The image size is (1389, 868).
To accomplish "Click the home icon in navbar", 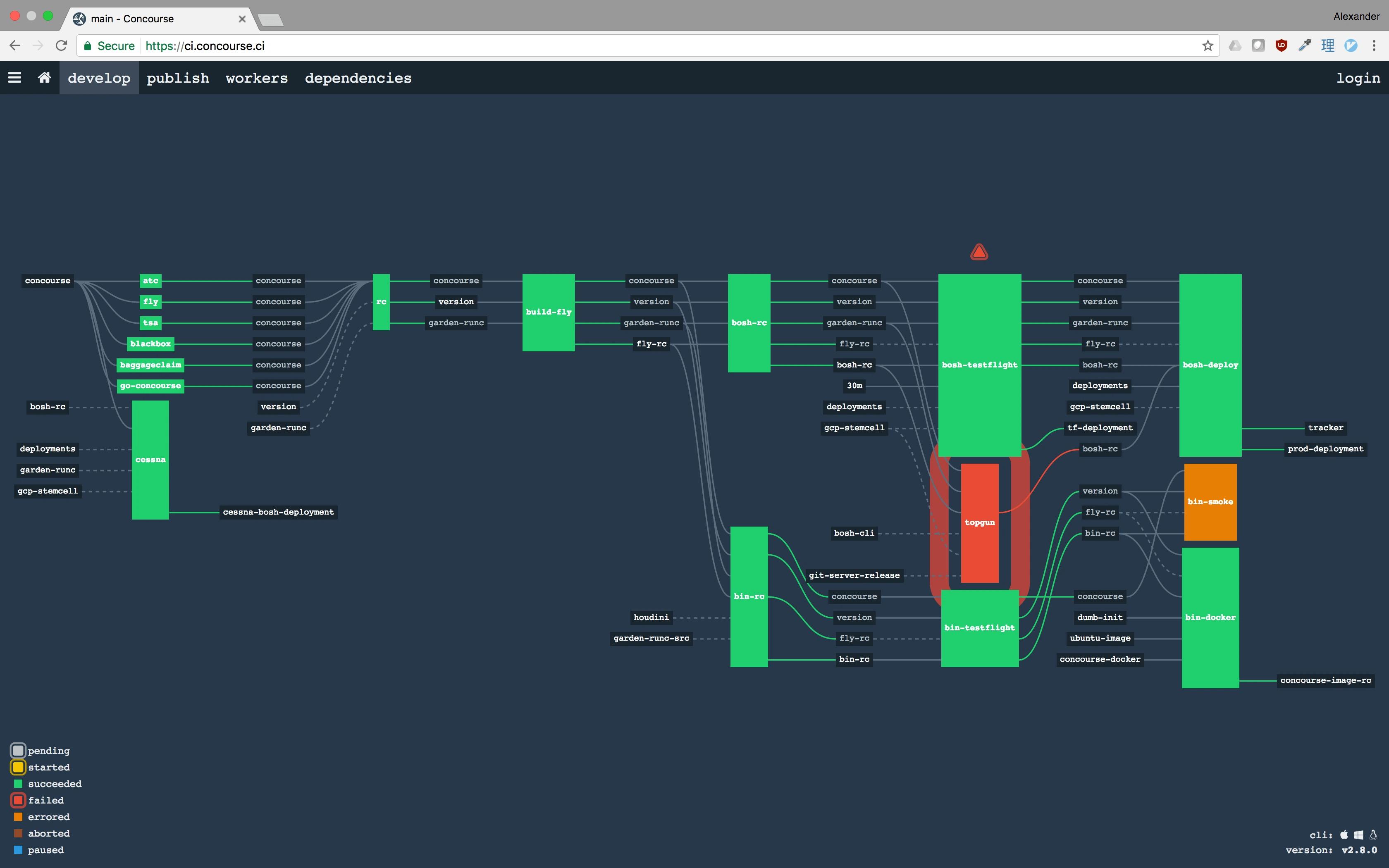I will coord(44,78).
